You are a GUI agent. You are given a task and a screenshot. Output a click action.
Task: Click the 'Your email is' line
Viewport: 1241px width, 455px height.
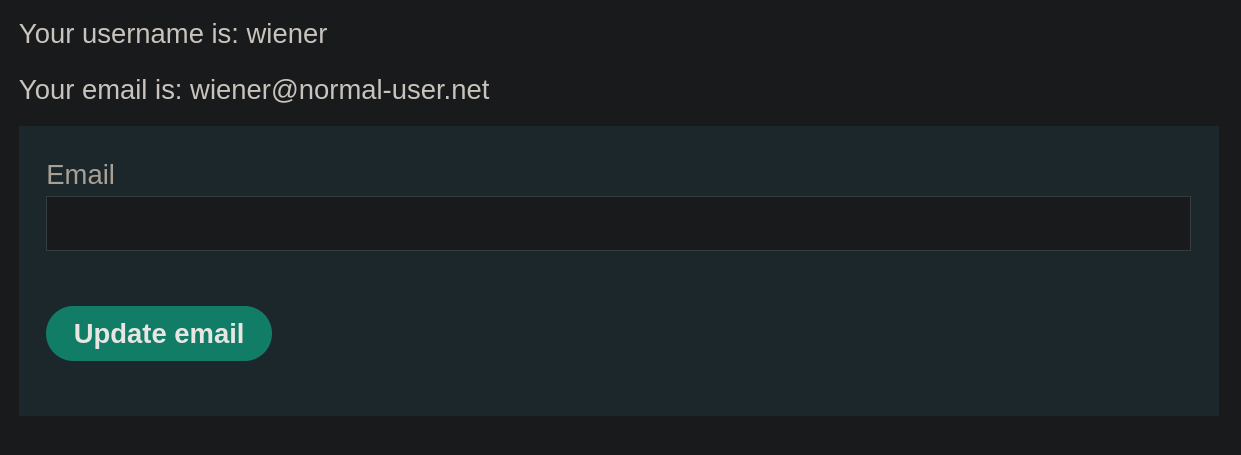(x=254, y=90)
